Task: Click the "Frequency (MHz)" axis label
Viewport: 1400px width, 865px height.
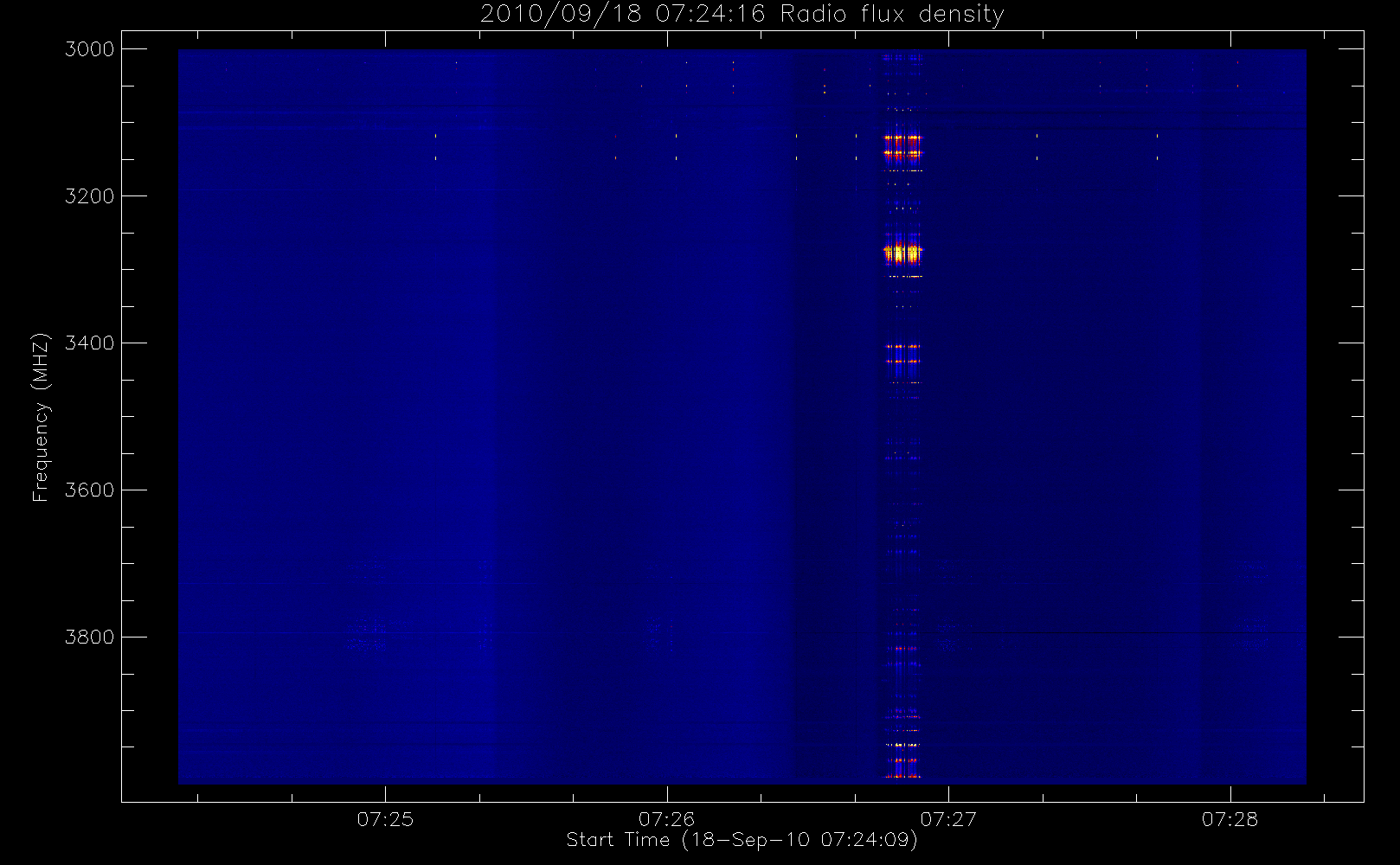Action: 41,417
